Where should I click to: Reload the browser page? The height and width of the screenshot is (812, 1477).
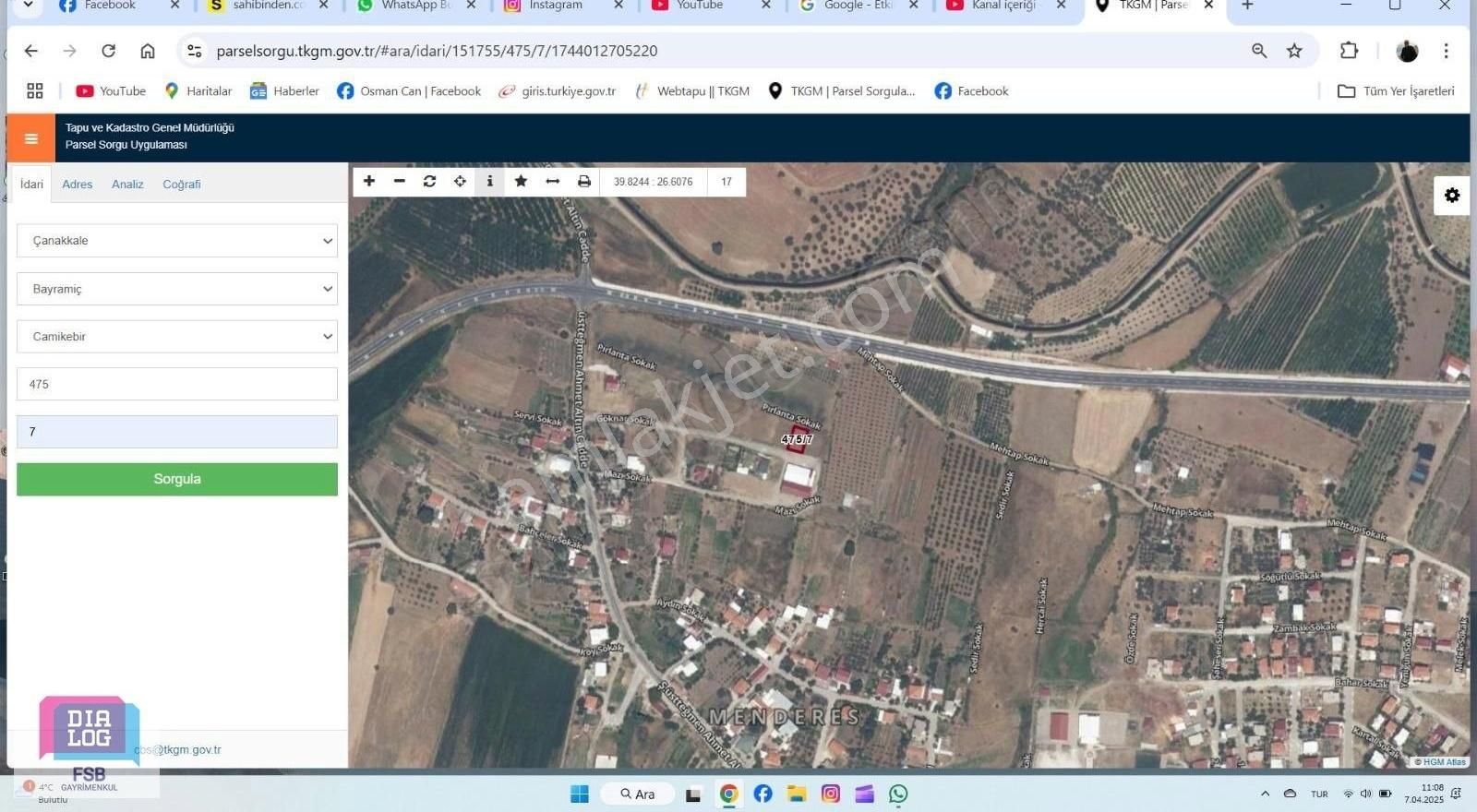pos(109,51)
